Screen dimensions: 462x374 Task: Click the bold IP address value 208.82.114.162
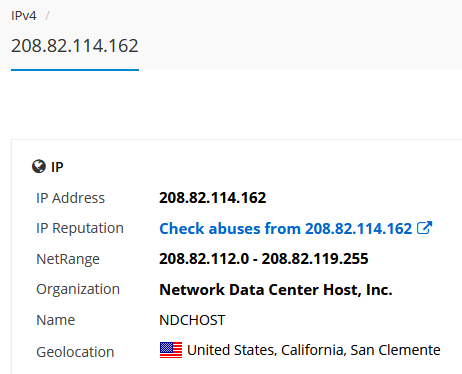pos(213,198)
